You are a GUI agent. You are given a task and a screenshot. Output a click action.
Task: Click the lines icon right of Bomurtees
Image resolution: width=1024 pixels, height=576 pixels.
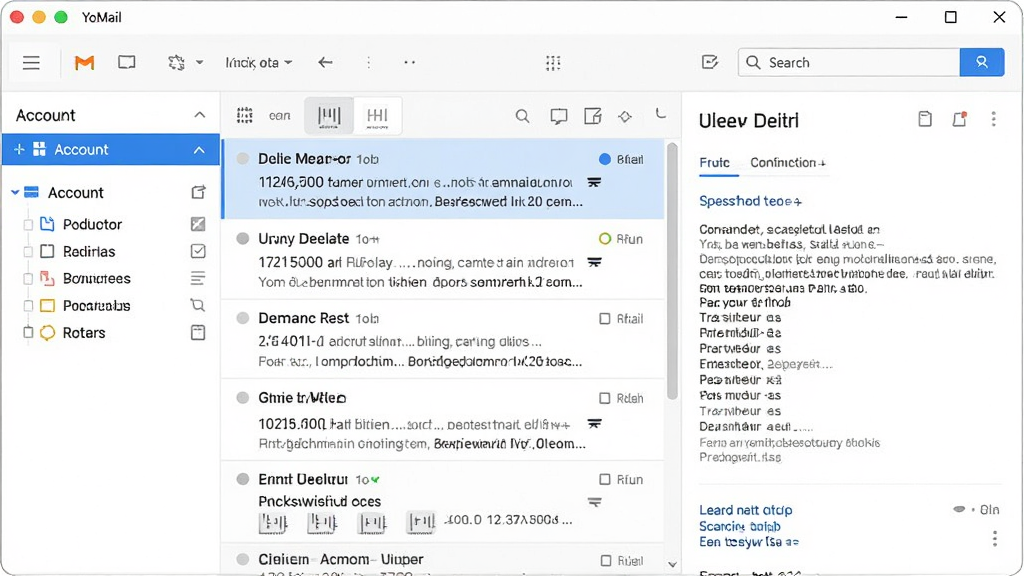coord(198,278)
